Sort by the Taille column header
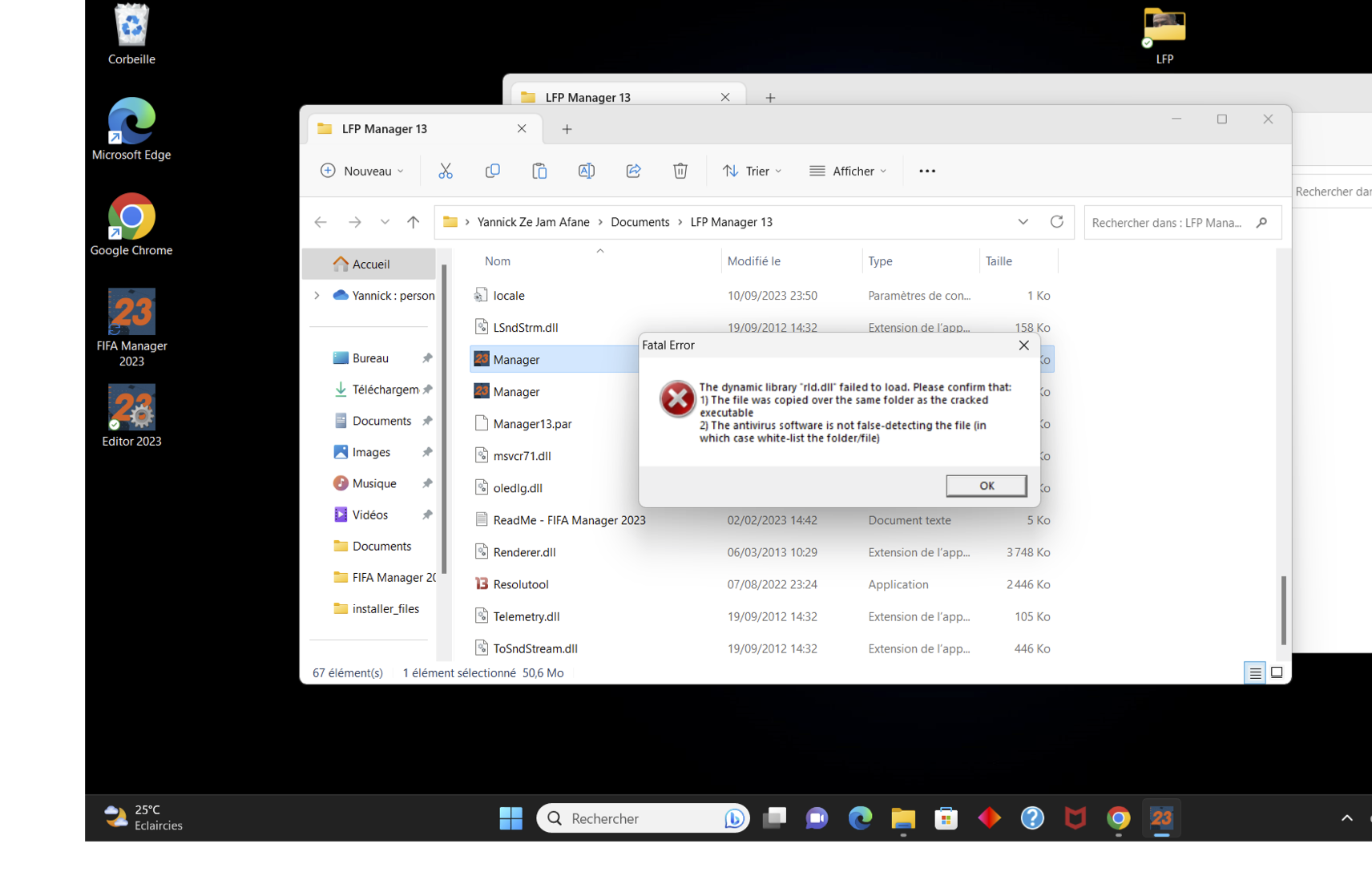 pos(999,261)
